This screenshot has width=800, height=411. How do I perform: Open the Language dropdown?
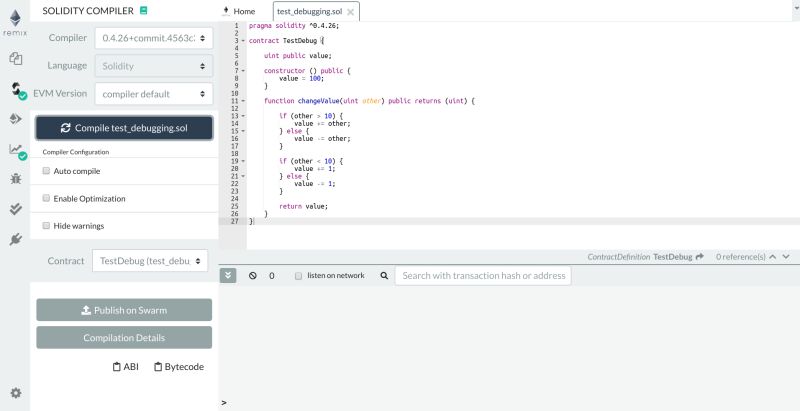tap(154, 66)
